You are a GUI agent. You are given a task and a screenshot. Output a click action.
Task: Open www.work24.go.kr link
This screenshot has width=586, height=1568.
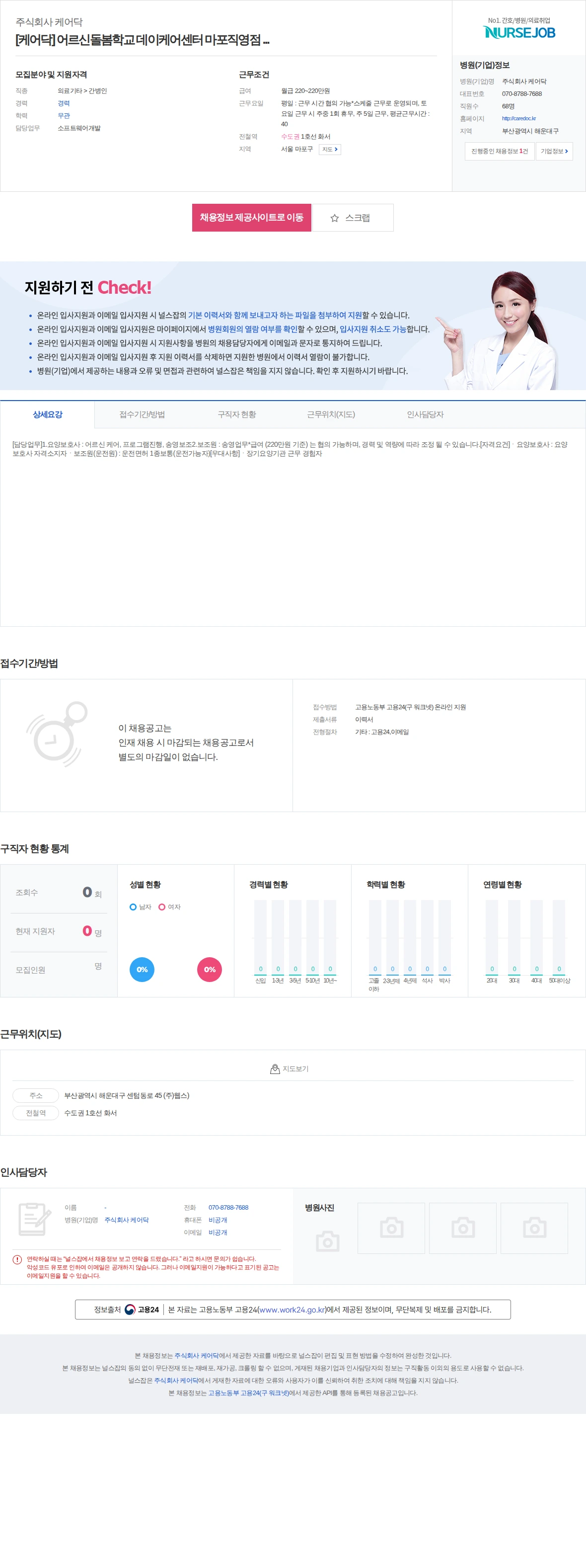292,1310
